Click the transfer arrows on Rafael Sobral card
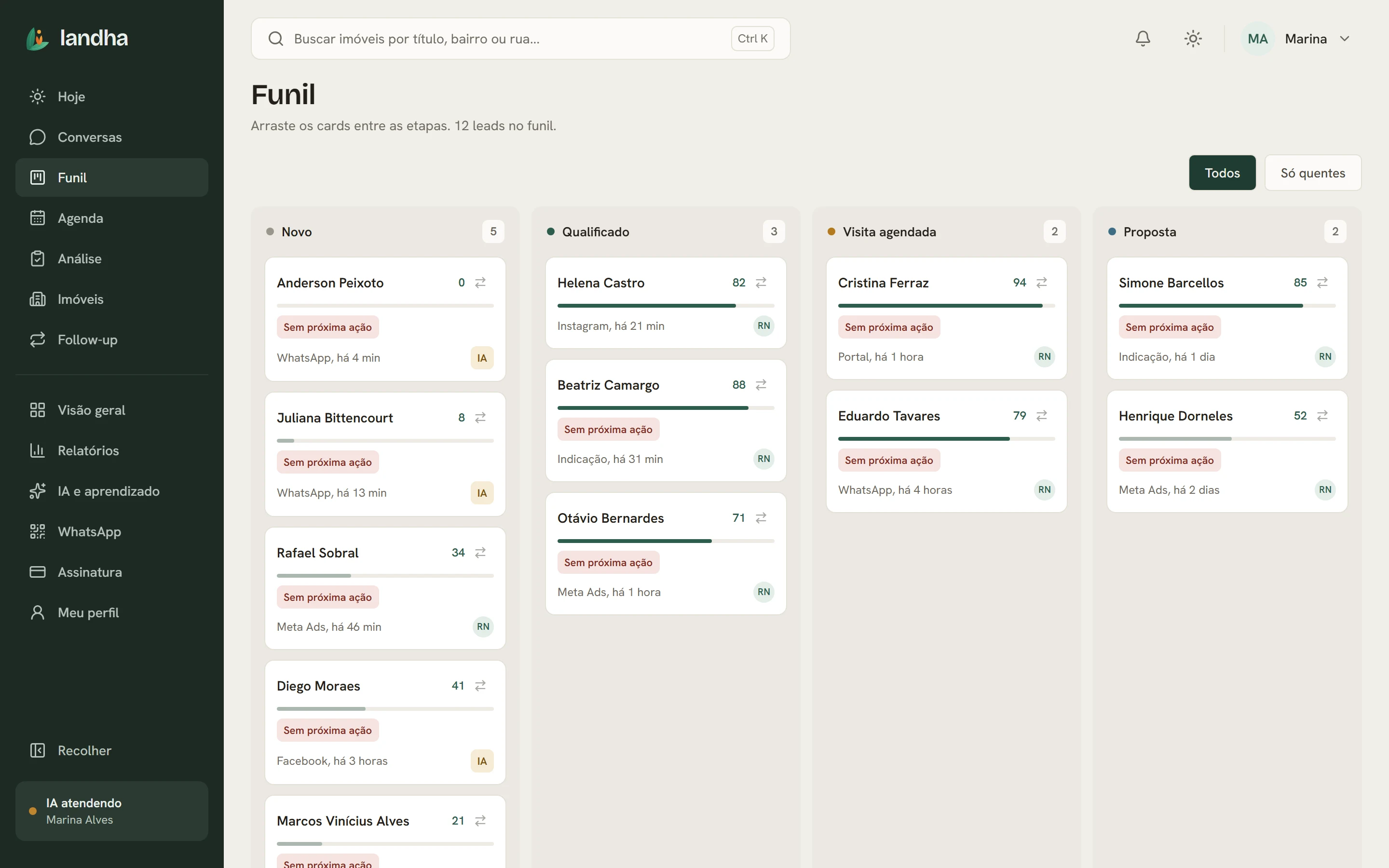Screen dimensions: 1389x868 pos(480,552)
